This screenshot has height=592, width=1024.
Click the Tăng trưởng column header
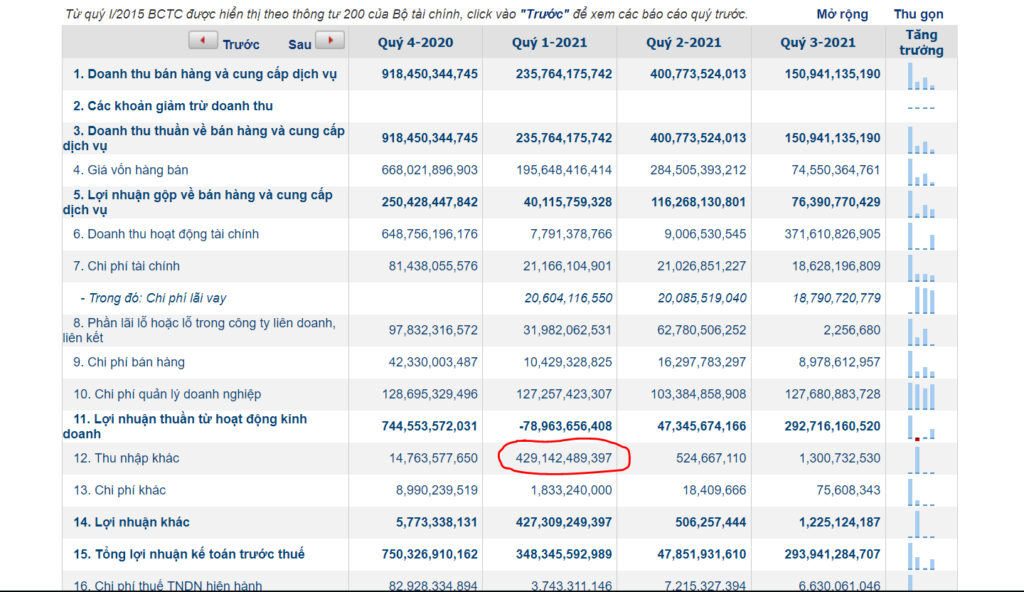(x=921, y=42)
